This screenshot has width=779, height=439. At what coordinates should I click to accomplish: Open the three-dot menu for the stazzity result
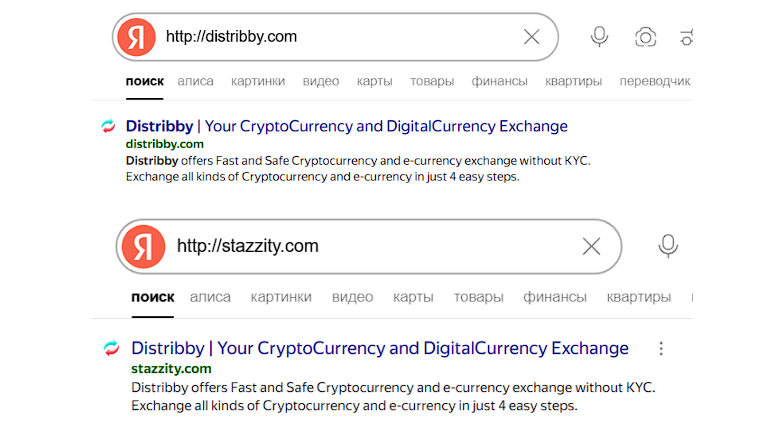(660, 349)
